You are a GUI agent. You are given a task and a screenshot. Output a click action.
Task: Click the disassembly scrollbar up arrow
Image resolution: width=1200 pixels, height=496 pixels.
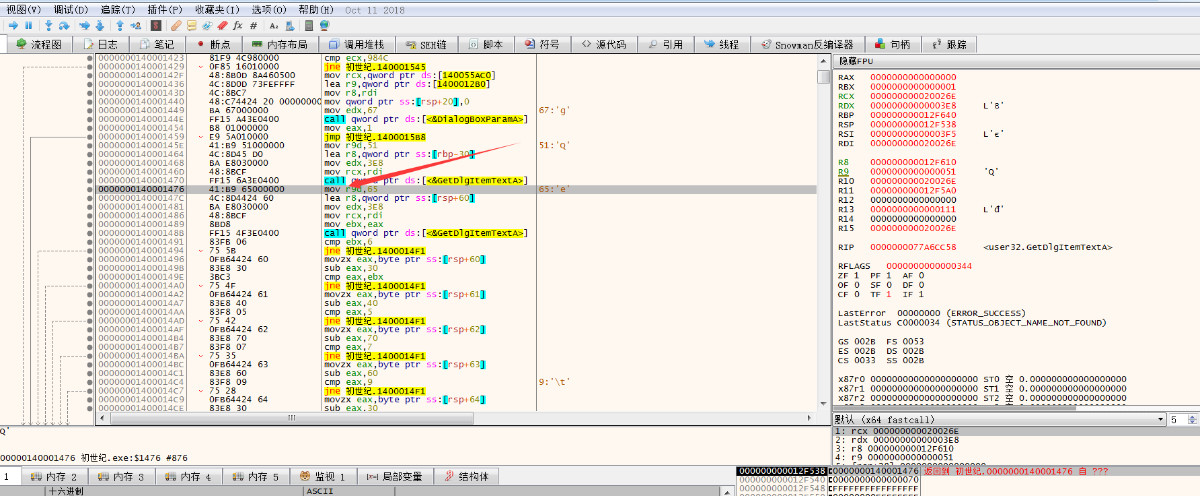coord(823,61)
